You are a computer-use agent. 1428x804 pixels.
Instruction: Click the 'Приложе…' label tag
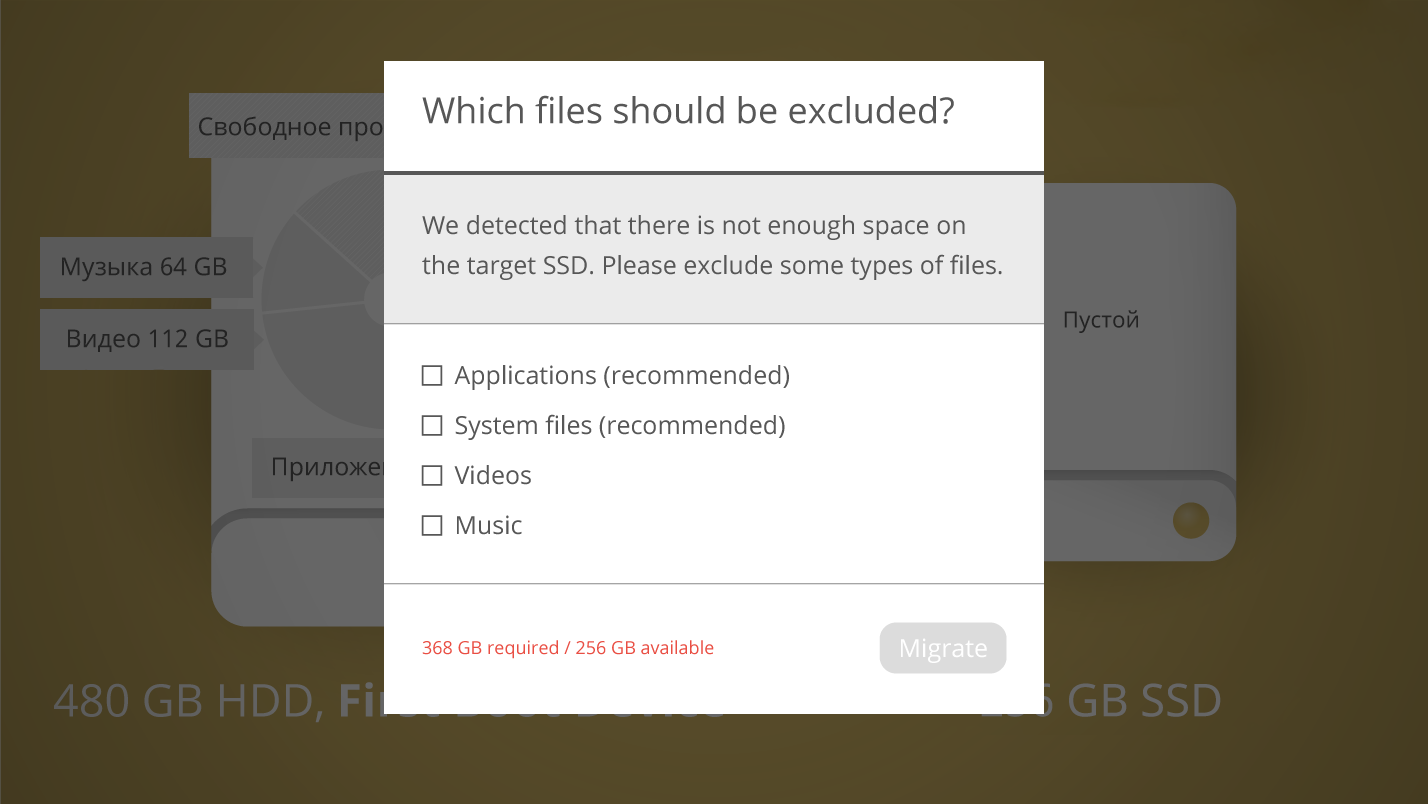pos(320,467)
